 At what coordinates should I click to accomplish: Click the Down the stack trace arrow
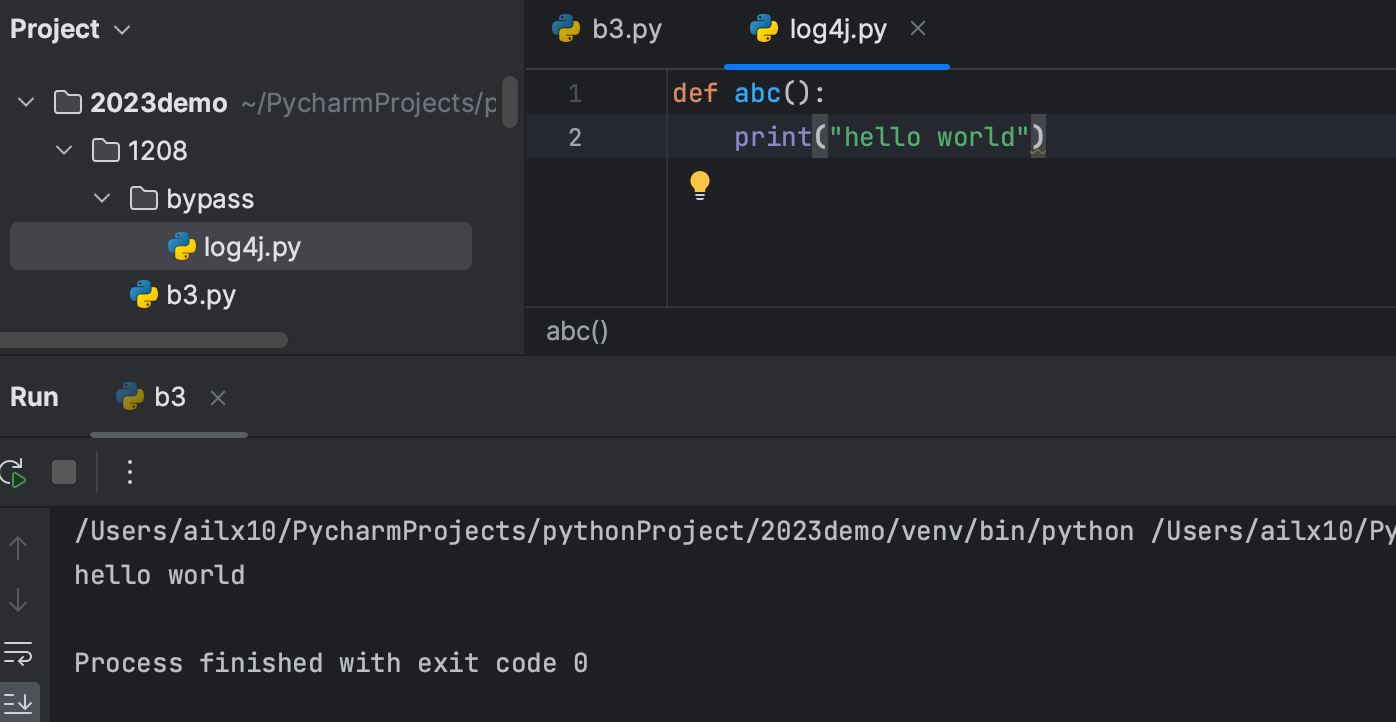[x=18, y=600]
